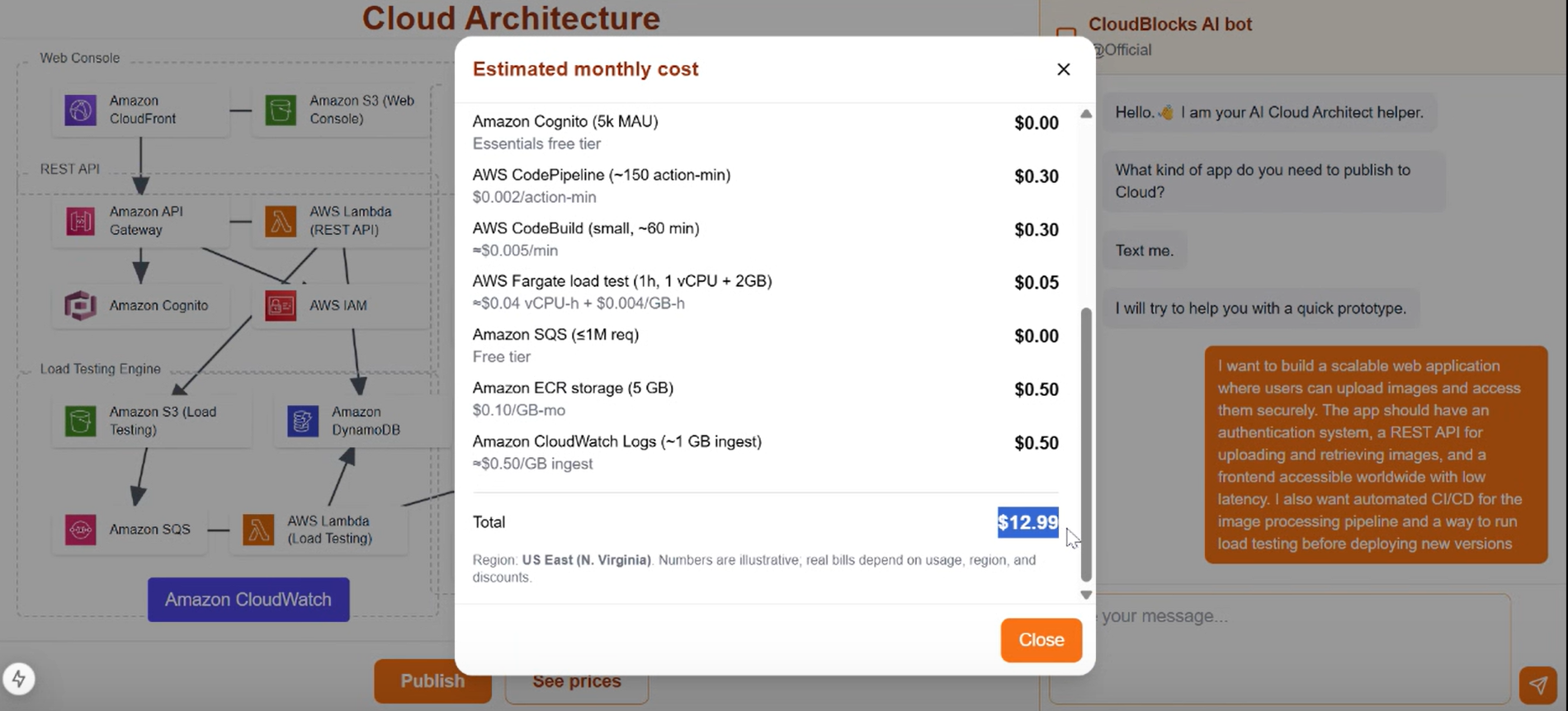Click the cost list scrollbar thumb
The width and height of the screenshot is (1568, 711).
coord(1086,445)
